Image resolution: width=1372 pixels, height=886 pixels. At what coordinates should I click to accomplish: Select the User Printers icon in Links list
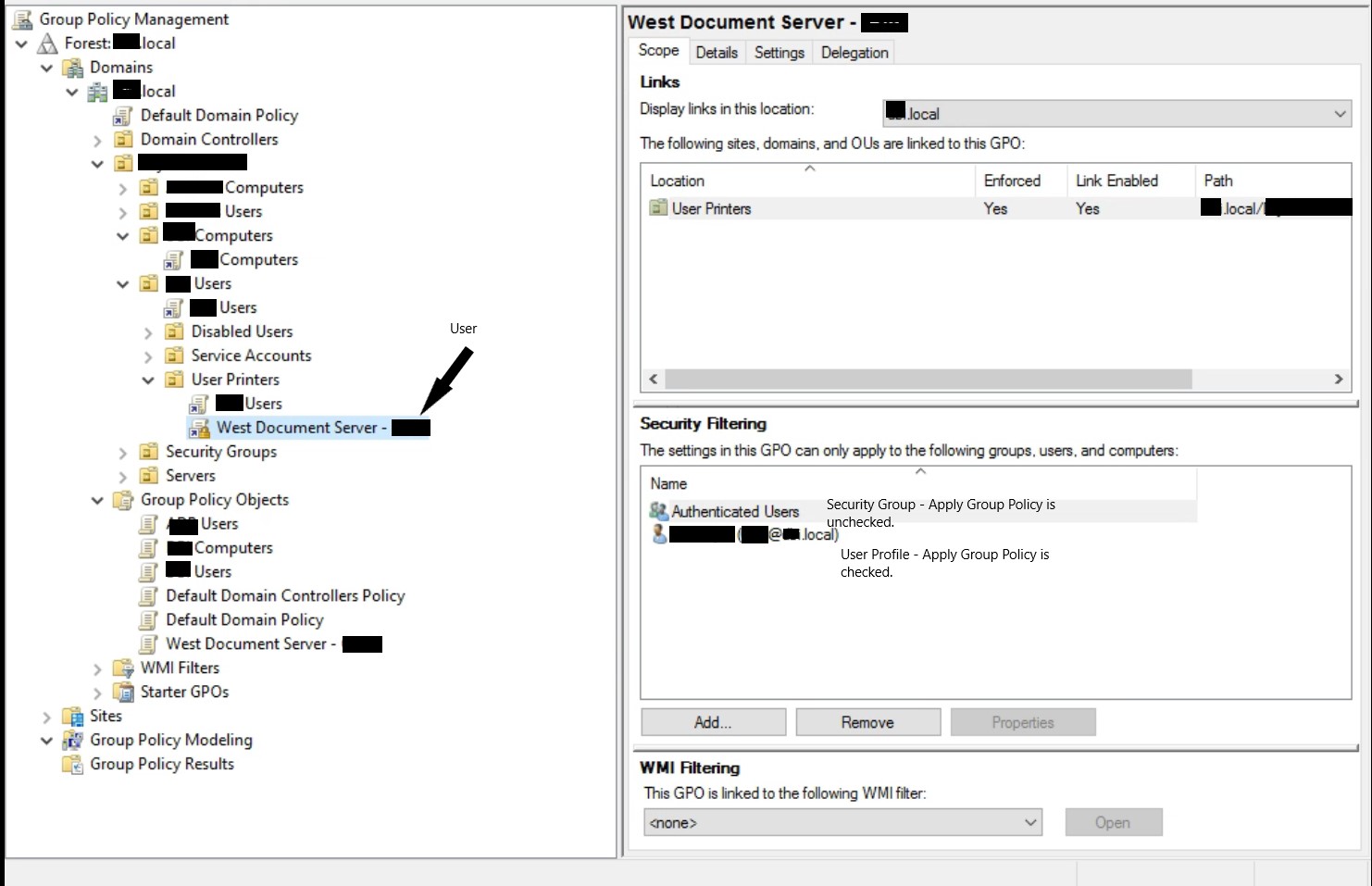658,208
